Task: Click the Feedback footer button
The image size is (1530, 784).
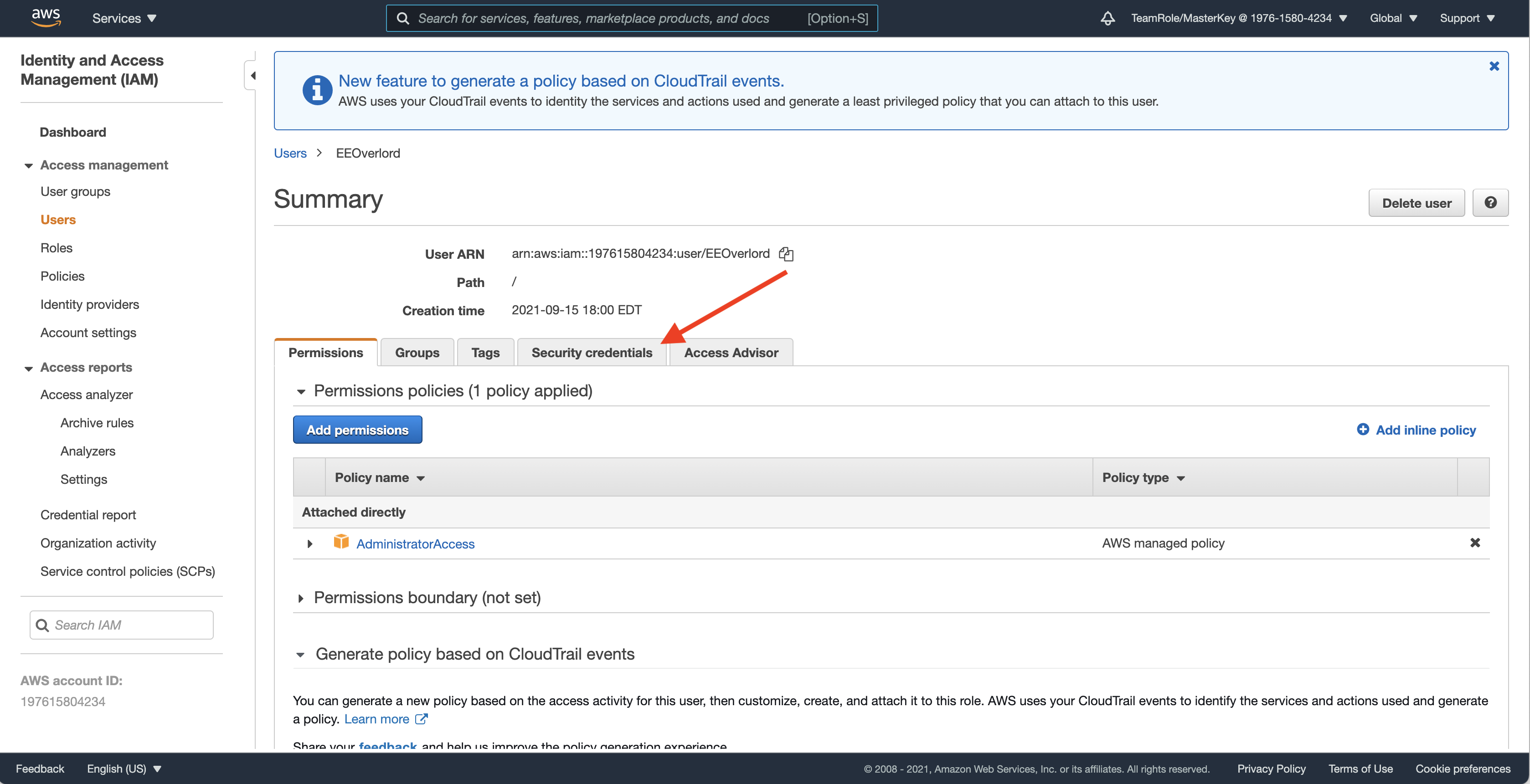Action: [40, 769]
